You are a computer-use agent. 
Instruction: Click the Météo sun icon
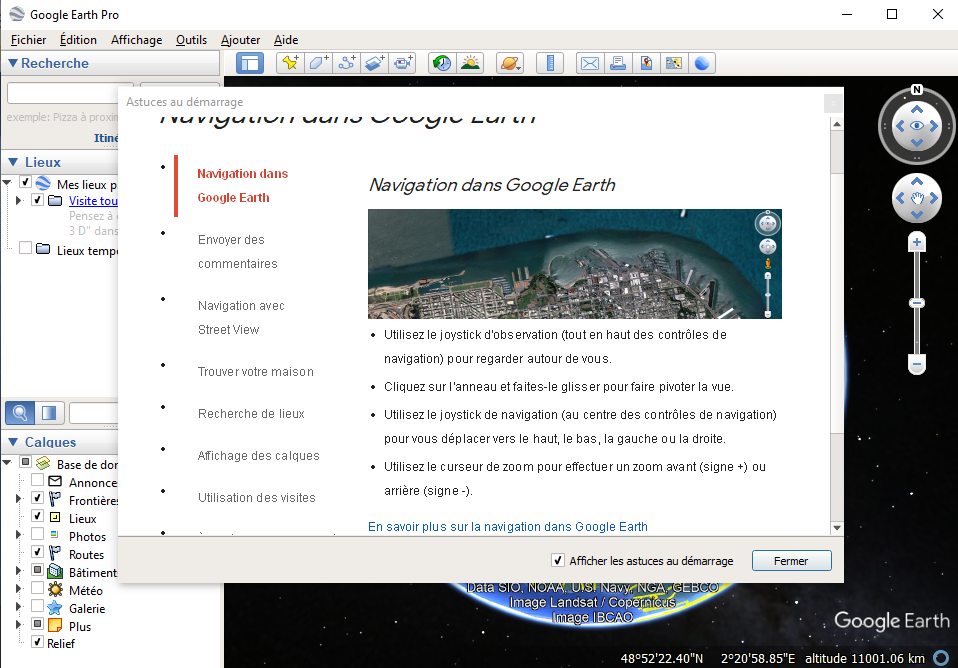[x=55, y=590]
